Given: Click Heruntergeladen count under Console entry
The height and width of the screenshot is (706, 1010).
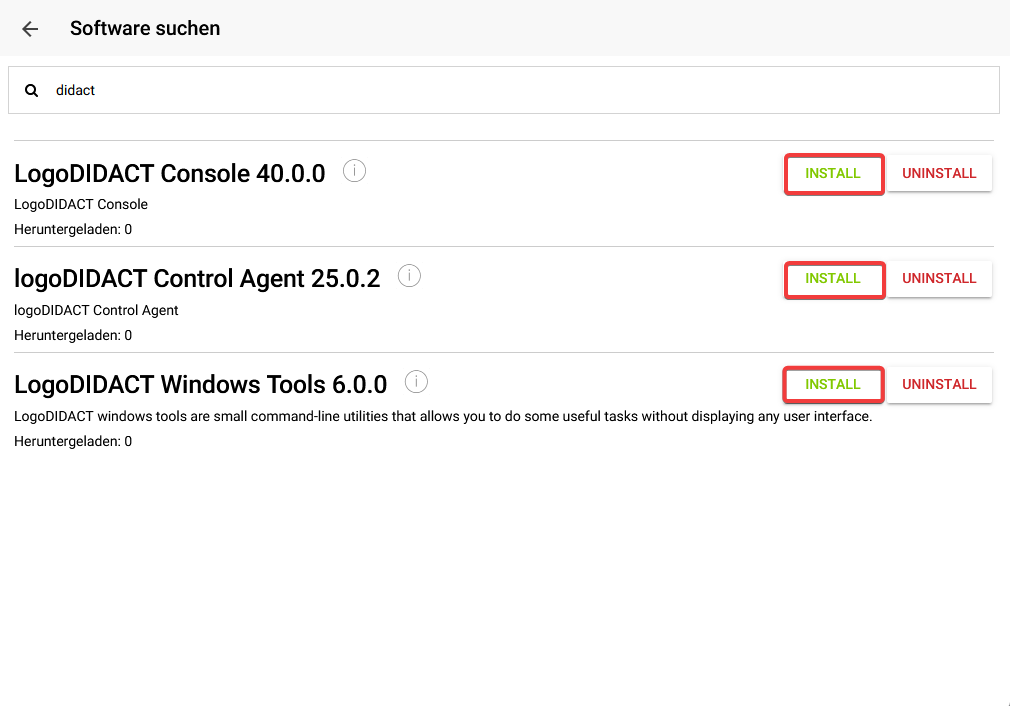Looking at the screenshot, I should click(x=73, y=229).
